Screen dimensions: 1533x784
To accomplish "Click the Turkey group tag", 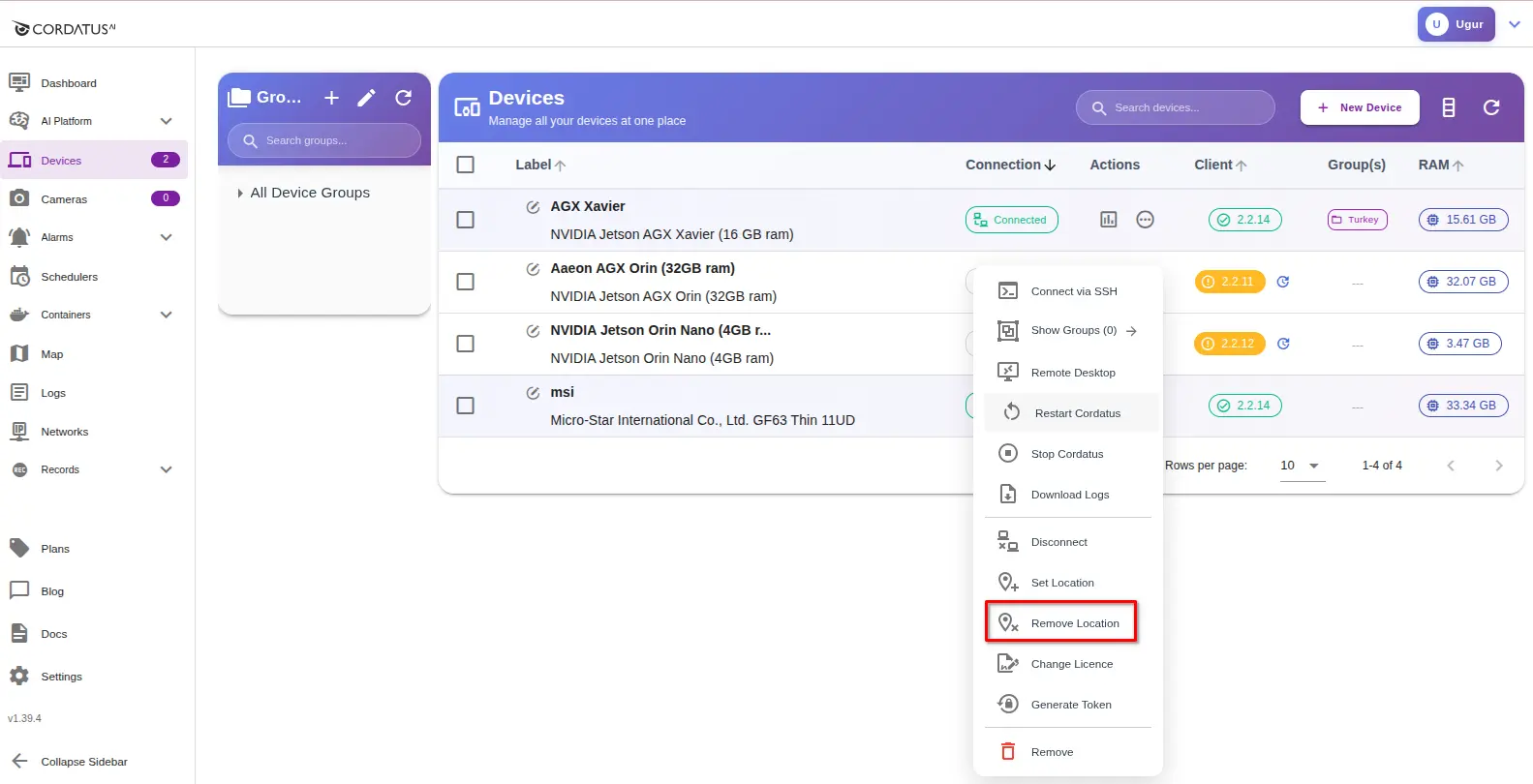I will 1357,220.
